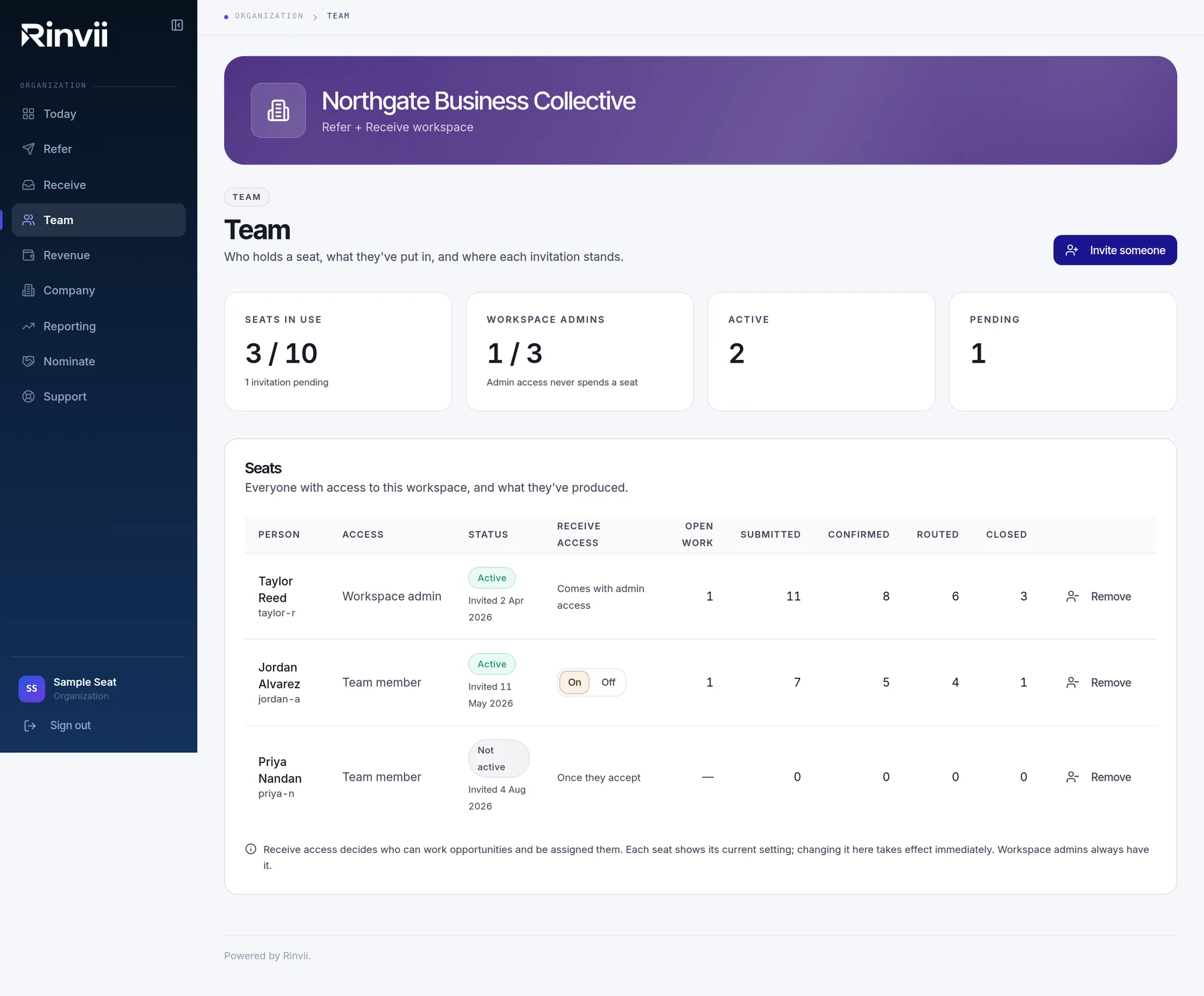Open Receive in the sidebar

tap(98, 185)
